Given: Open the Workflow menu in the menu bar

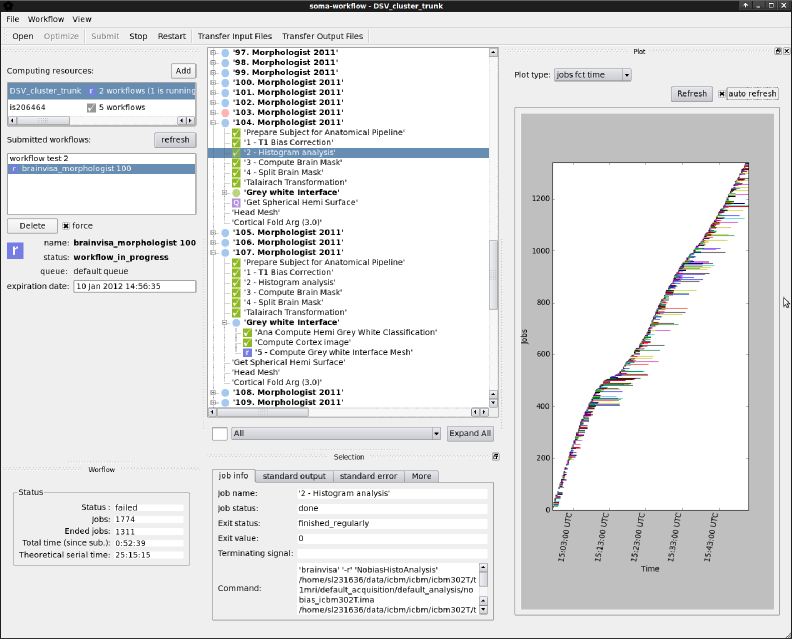Looking at the screenshot, I should pyautogui.click(x=46, y=19).
